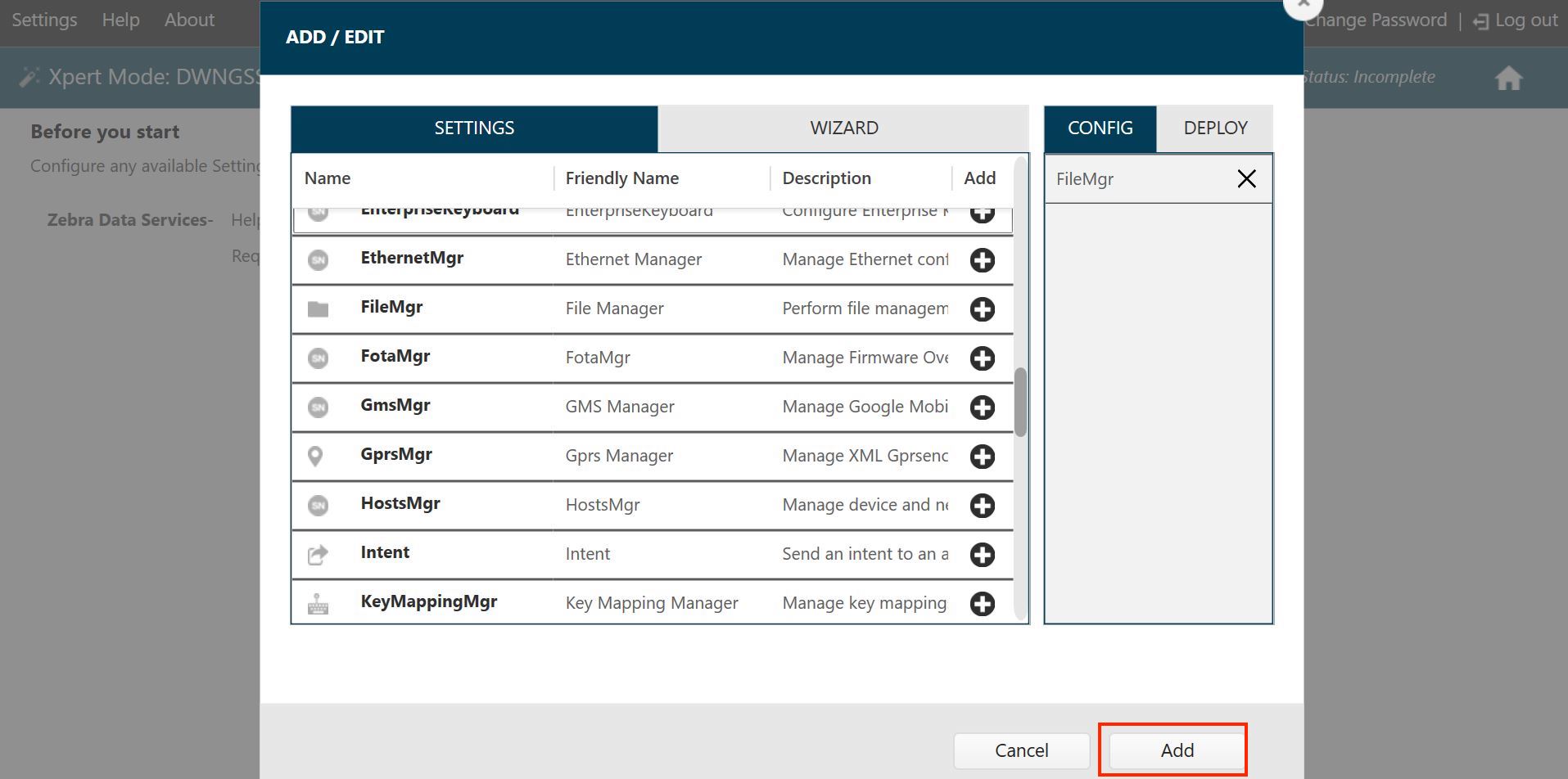
Task: Click the GprsMgr location pin icon
Action: pos(315,457)
